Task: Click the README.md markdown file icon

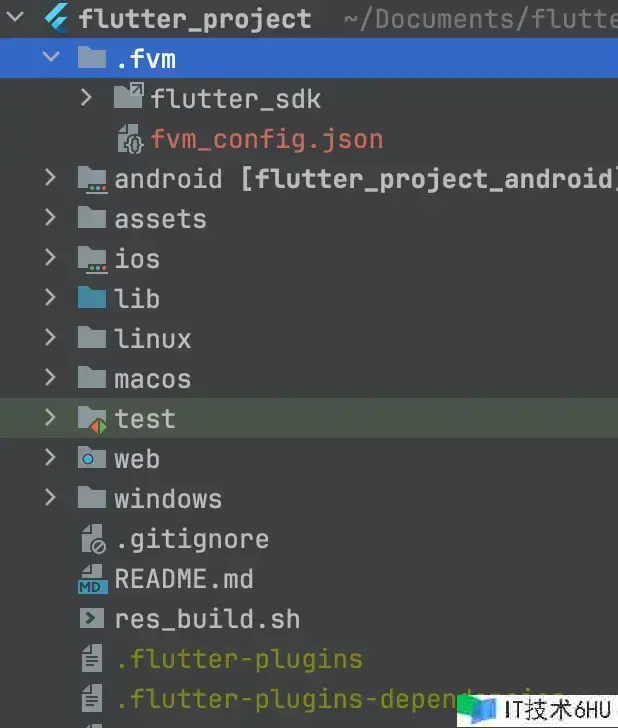Action: [92, 579]
